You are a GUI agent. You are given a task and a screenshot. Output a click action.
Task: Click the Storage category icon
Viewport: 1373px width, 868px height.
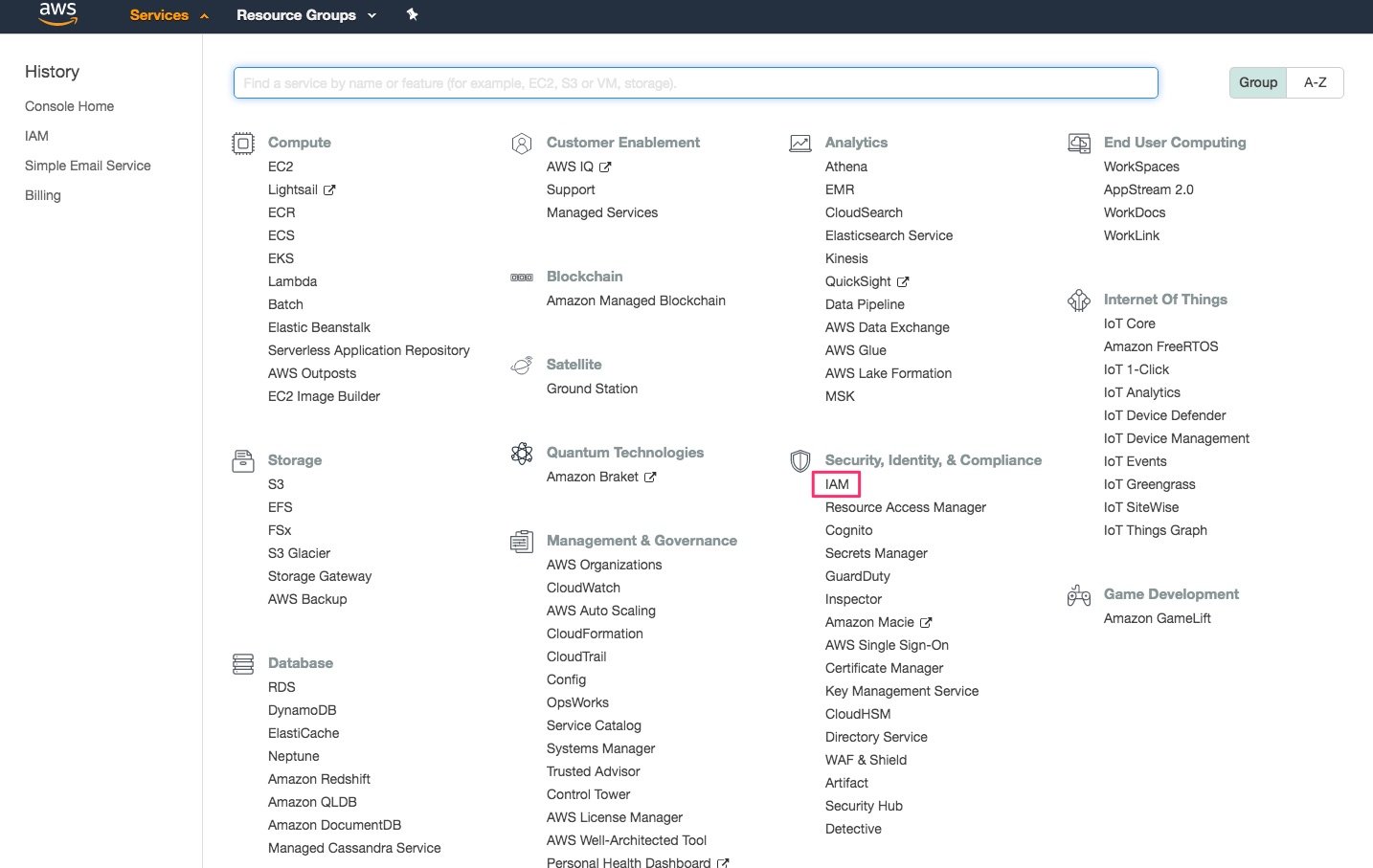(243, 459)
